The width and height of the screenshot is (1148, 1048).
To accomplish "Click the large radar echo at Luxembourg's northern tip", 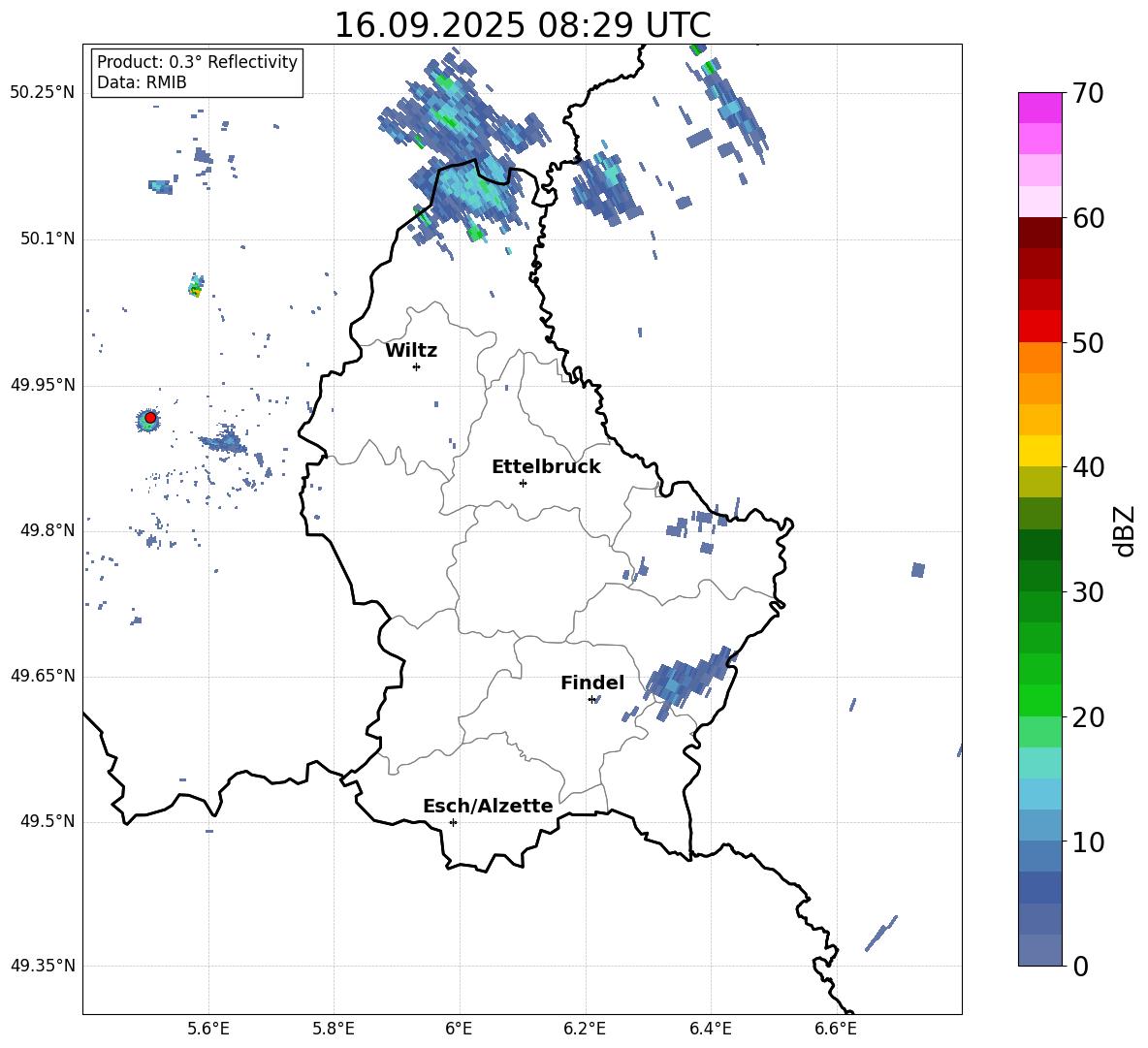I will click(x=468, y=192).
